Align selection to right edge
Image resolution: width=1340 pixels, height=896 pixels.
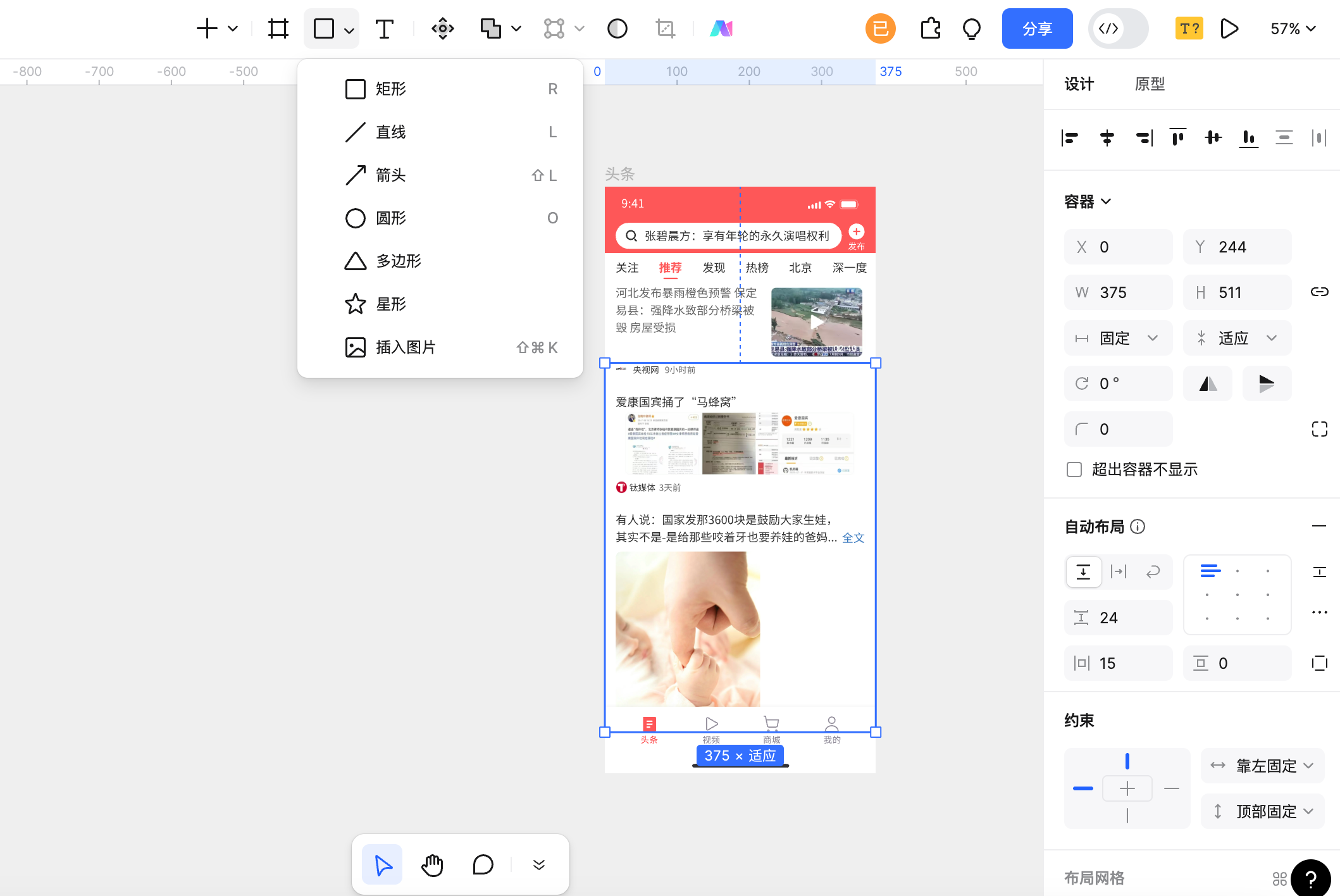click(1144, 137)
